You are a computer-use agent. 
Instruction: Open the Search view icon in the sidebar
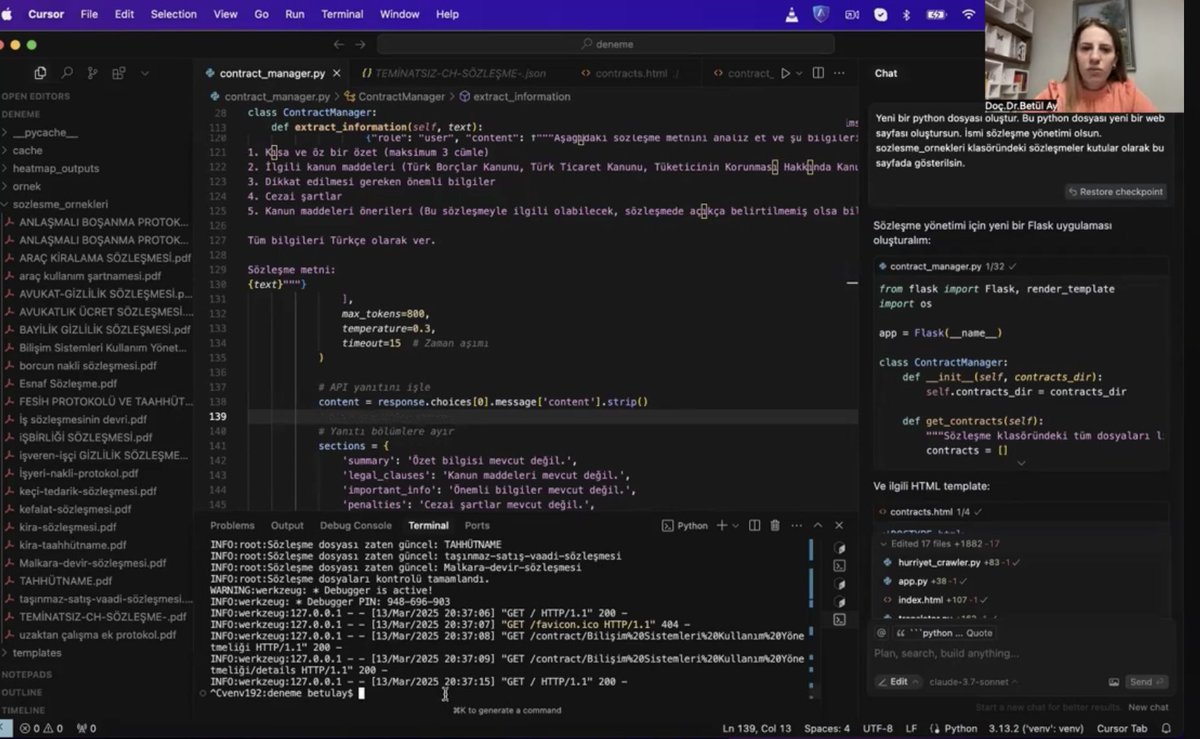tap(67, 73)
